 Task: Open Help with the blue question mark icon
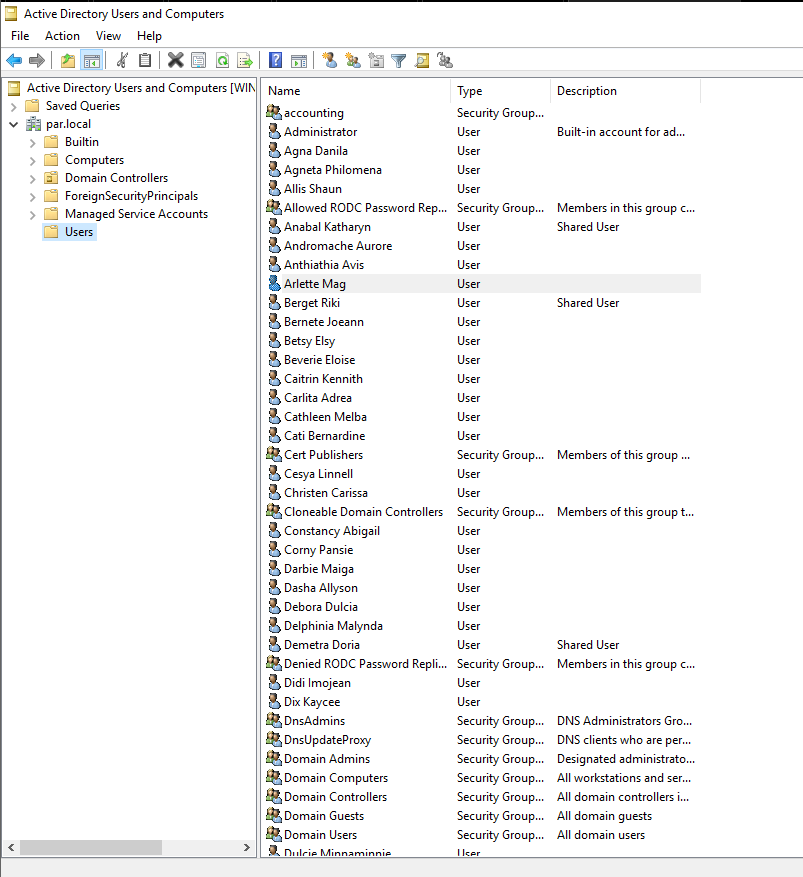click(x=276, y=60)
